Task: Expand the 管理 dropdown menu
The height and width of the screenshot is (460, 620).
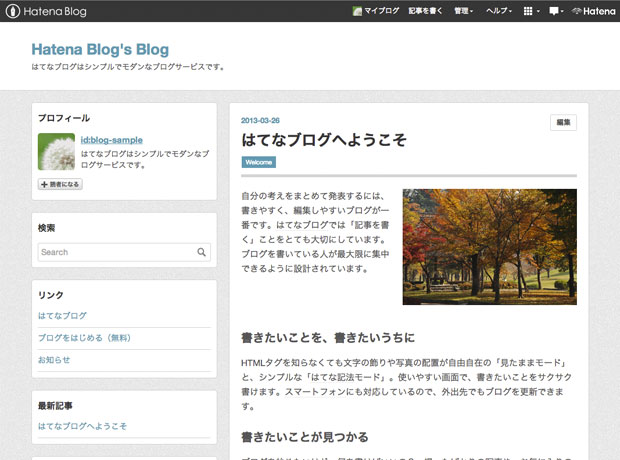Action: [x=464, y=11]
